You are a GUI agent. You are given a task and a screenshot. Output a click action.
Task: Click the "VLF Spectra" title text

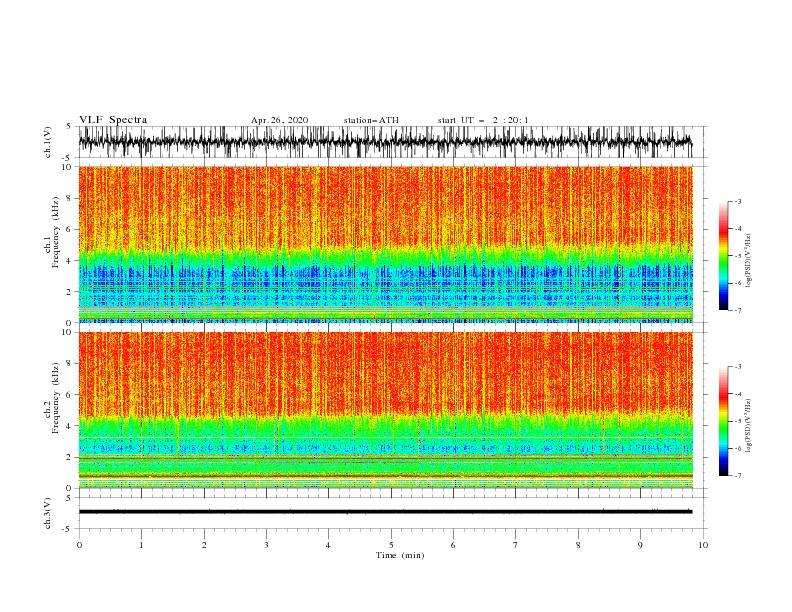[x=113, y=120]
